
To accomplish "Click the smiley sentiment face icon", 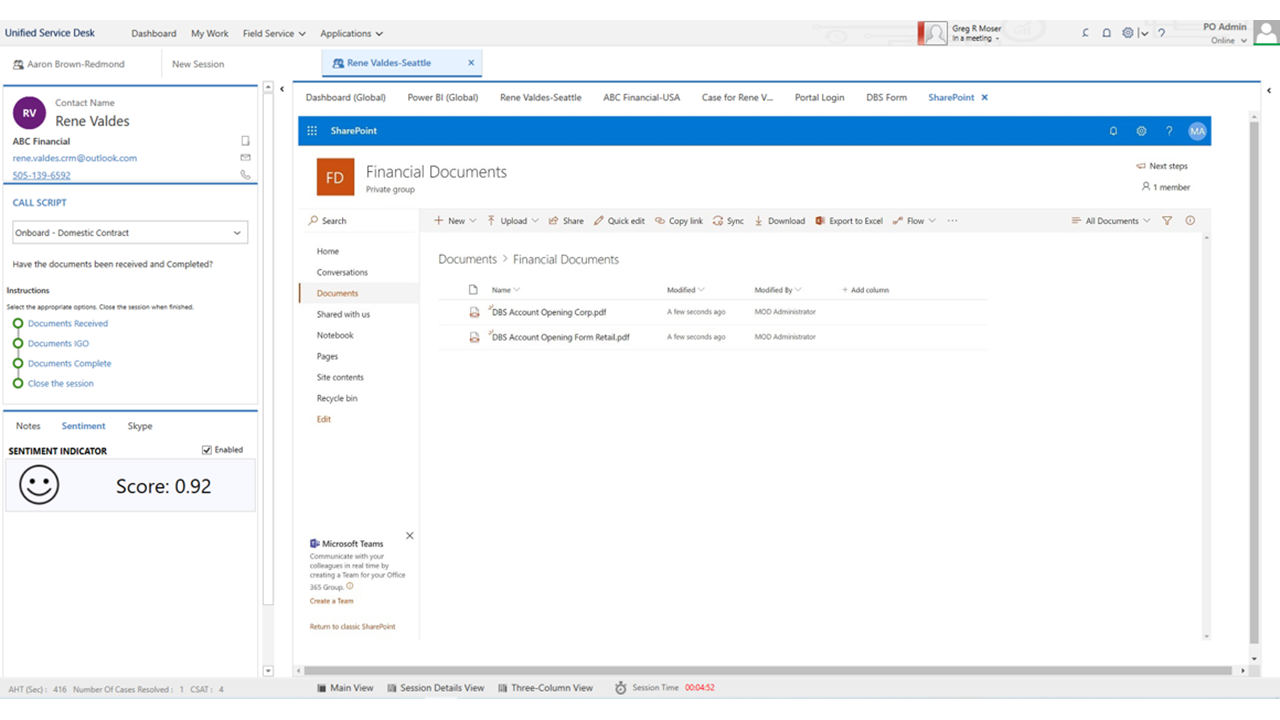I will click(x=39, y=486).
